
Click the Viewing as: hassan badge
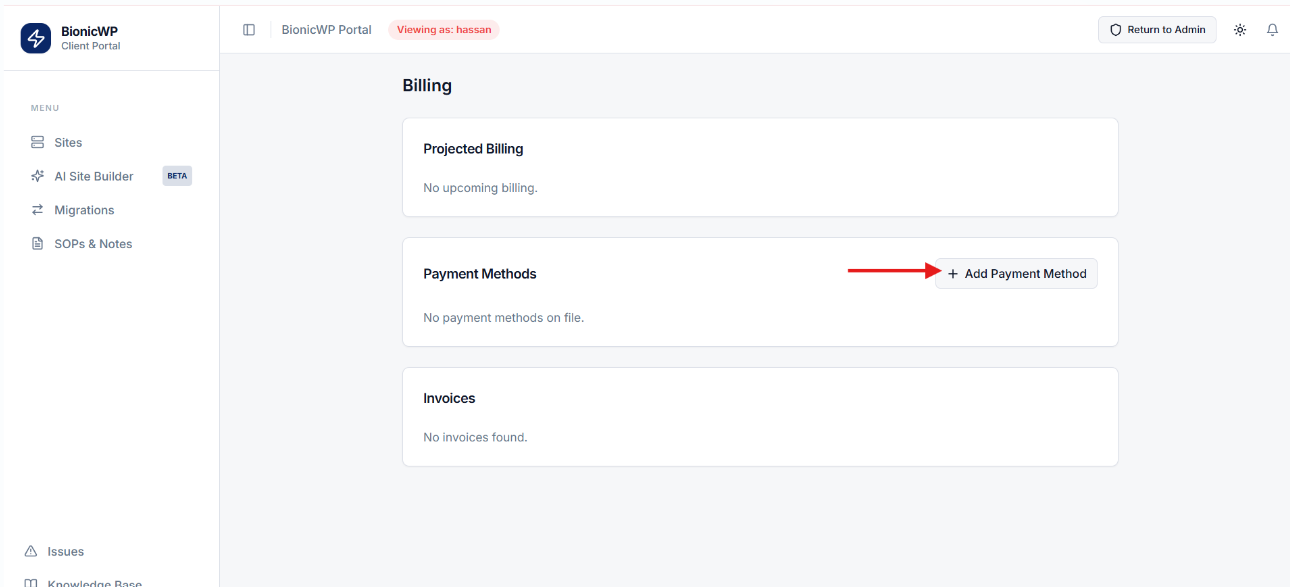(x=444, y=30)
